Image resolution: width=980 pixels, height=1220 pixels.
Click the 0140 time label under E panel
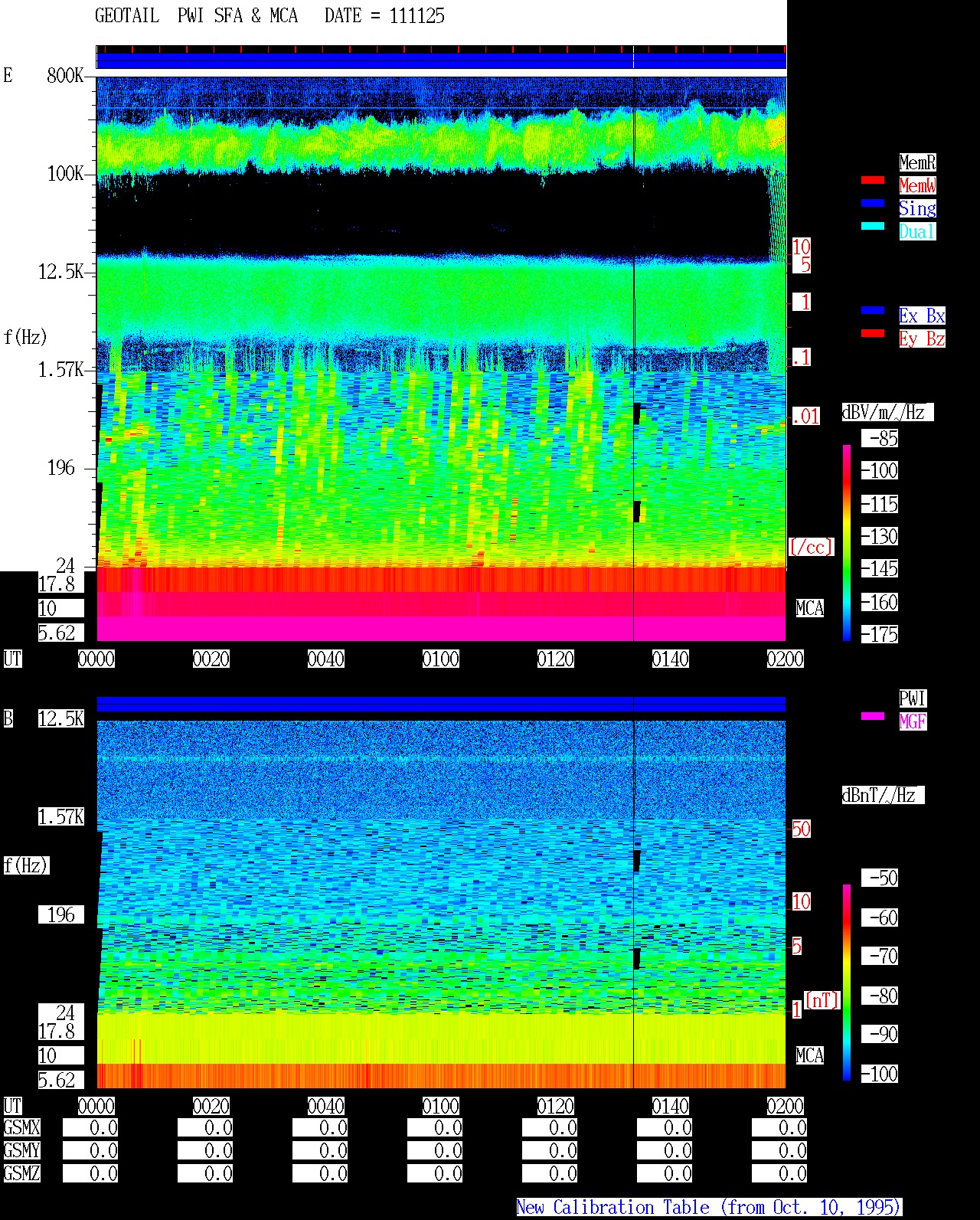tap(671, 659)
